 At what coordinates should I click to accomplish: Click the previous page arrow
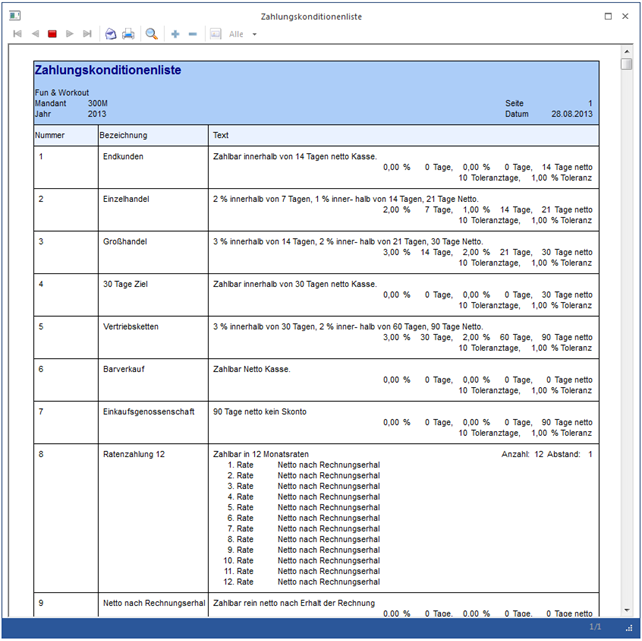35,34
